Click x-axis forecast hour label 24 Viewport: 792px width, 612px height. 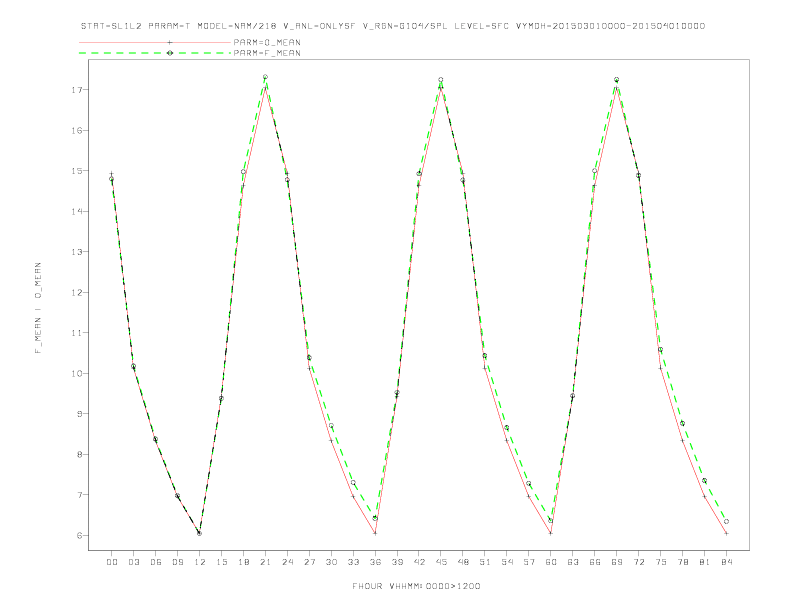coord(287,562)
